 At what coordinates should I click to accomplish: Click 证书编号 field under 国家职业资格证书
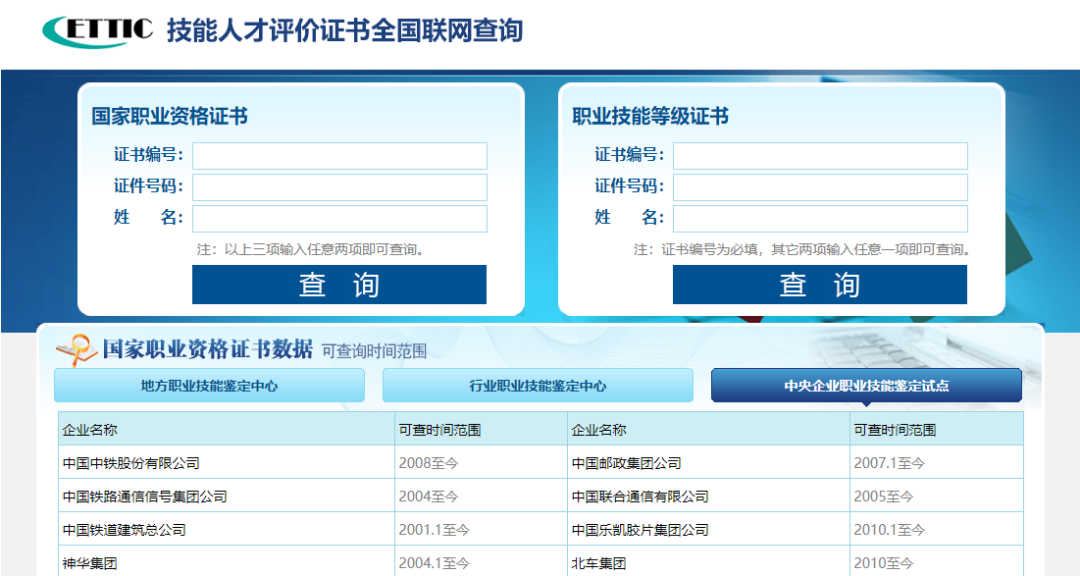tap(340, 156)
